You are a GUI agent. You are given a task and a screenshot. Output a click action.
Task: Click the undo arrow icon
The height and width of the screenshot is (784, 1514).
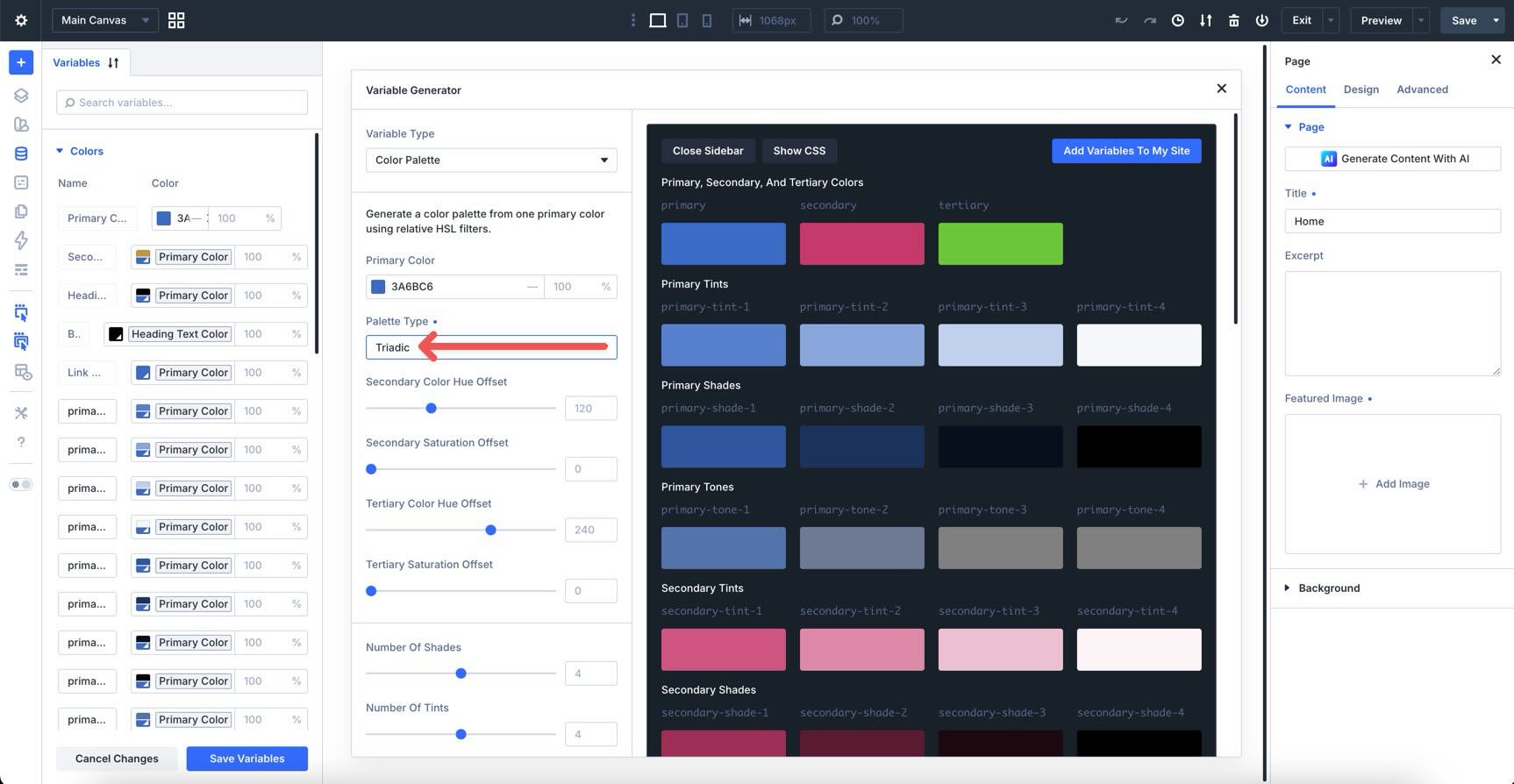(1121, 20)
